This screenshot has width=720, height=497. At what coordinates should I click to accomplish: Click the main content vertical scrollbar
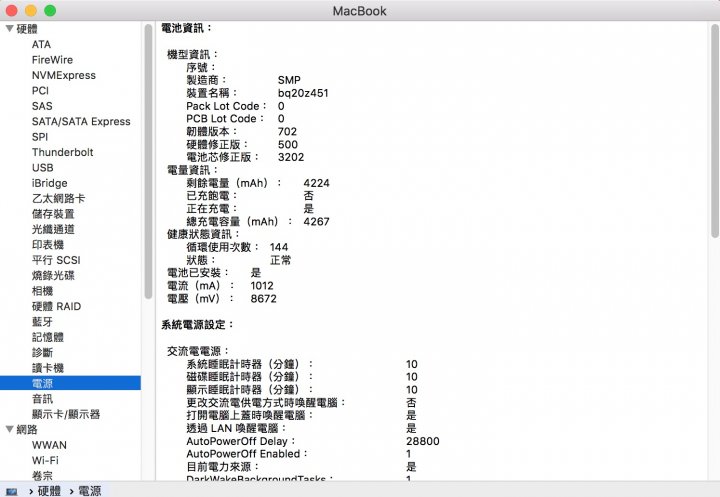click(x=714, y=131)
